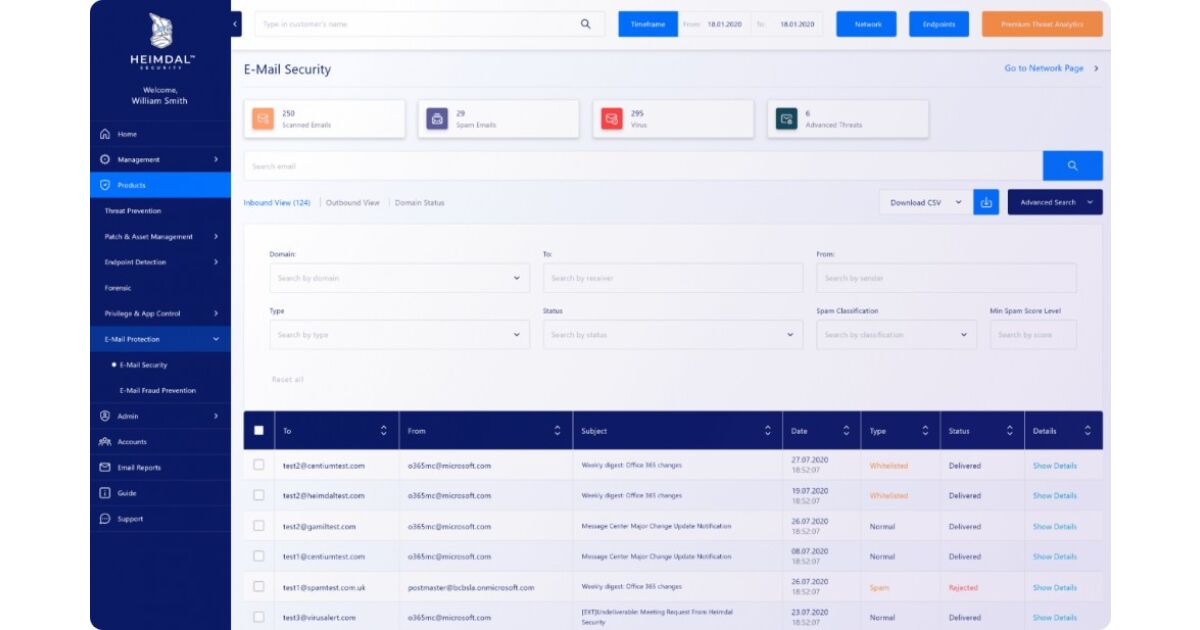The image size is (1200, 630).
Task: Toggle the select-all checkbox in table header
Action: point(259,431)
